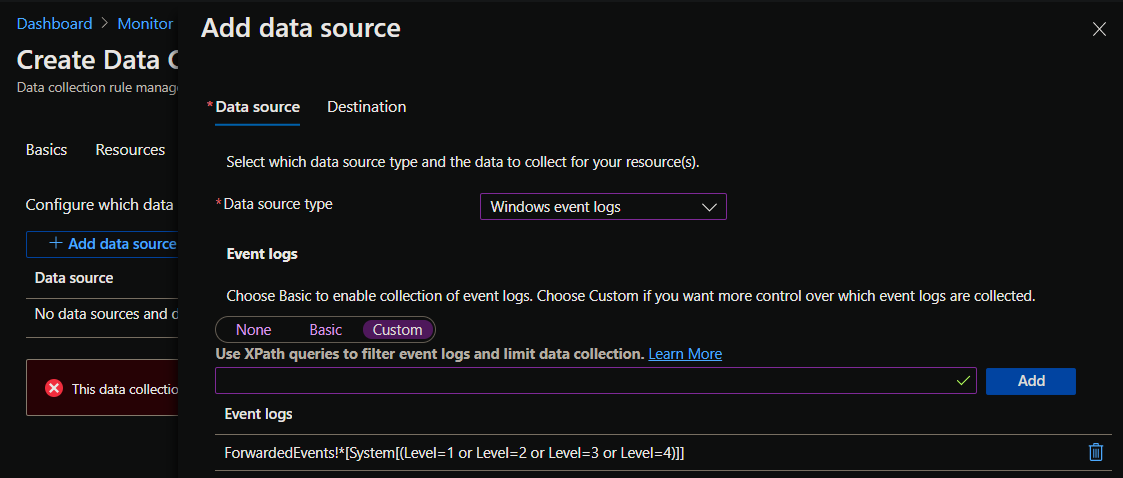Select the None event log option
Image resolution: width=1123 pixels, height=478 pixels.
coord(254,330)
